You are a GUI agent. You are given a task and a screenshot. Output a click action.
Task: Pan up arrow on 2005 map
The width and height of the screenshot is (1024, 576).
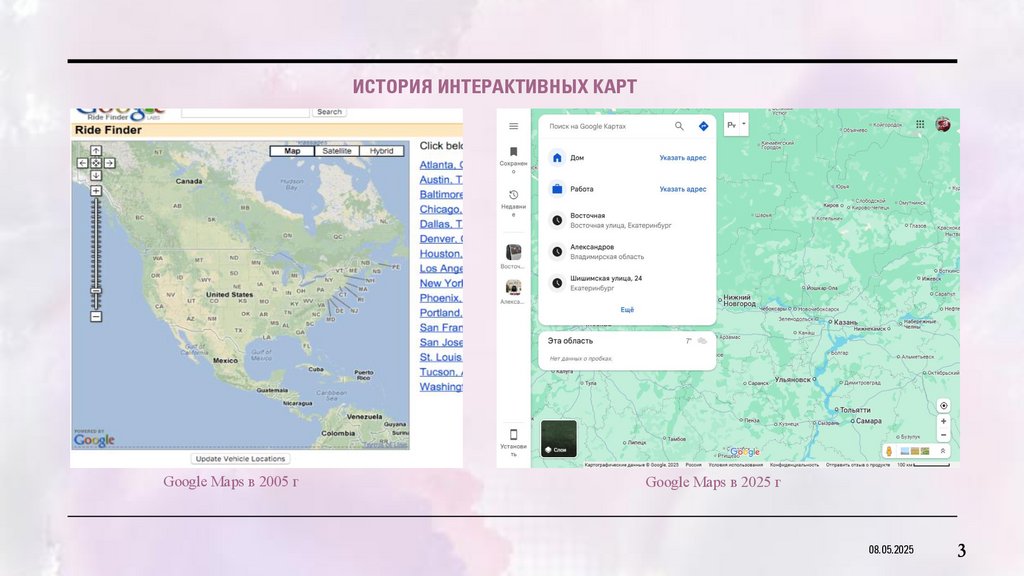click(x=96, y=150)
